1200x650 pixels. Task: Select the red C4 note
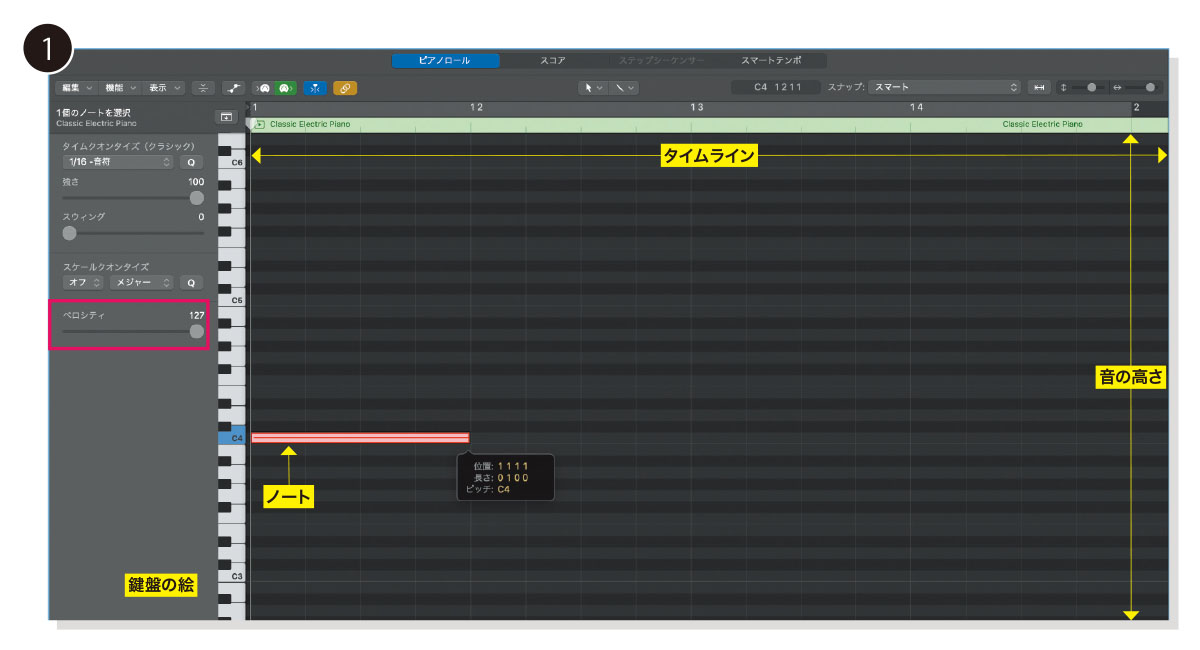pos(360,438)
